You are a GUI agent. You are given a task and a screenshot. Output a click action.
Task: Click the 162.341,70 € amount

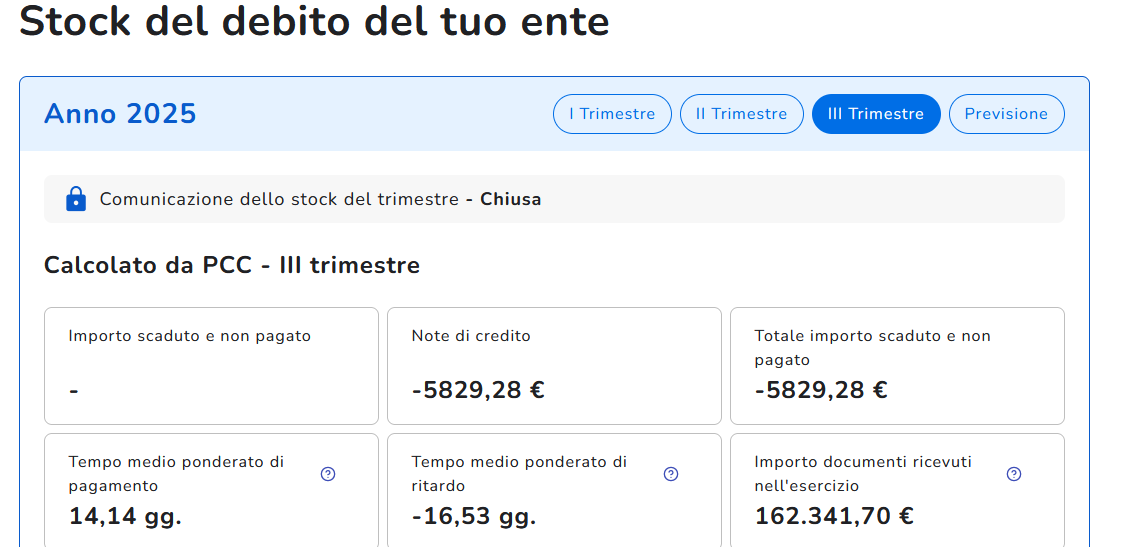click(834, 516)
